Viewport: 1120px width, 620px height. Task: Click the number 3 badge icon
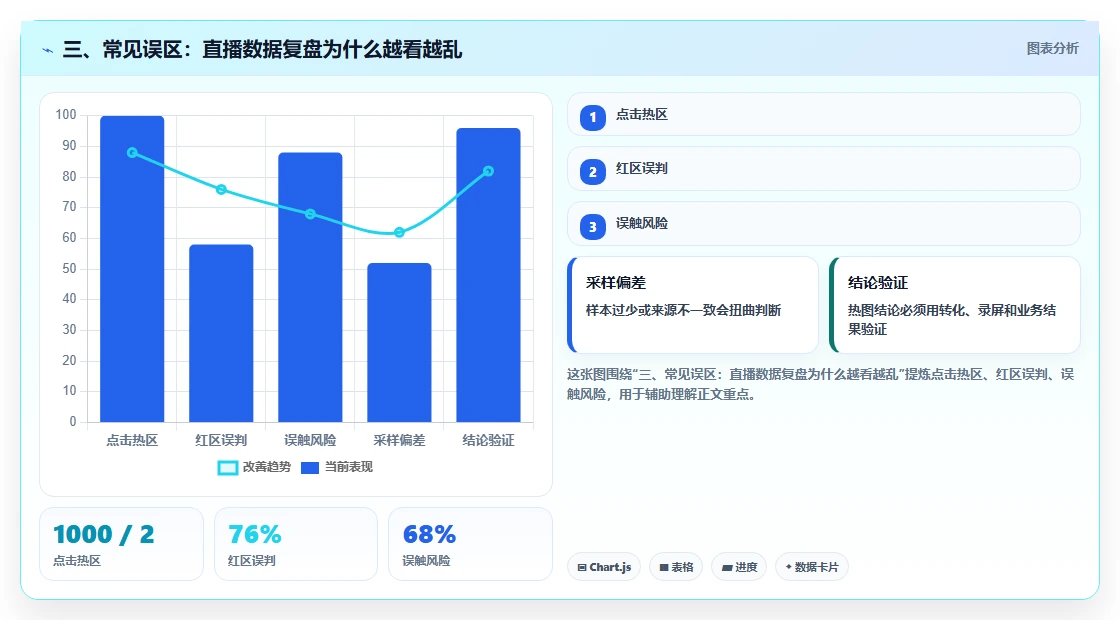593,227
